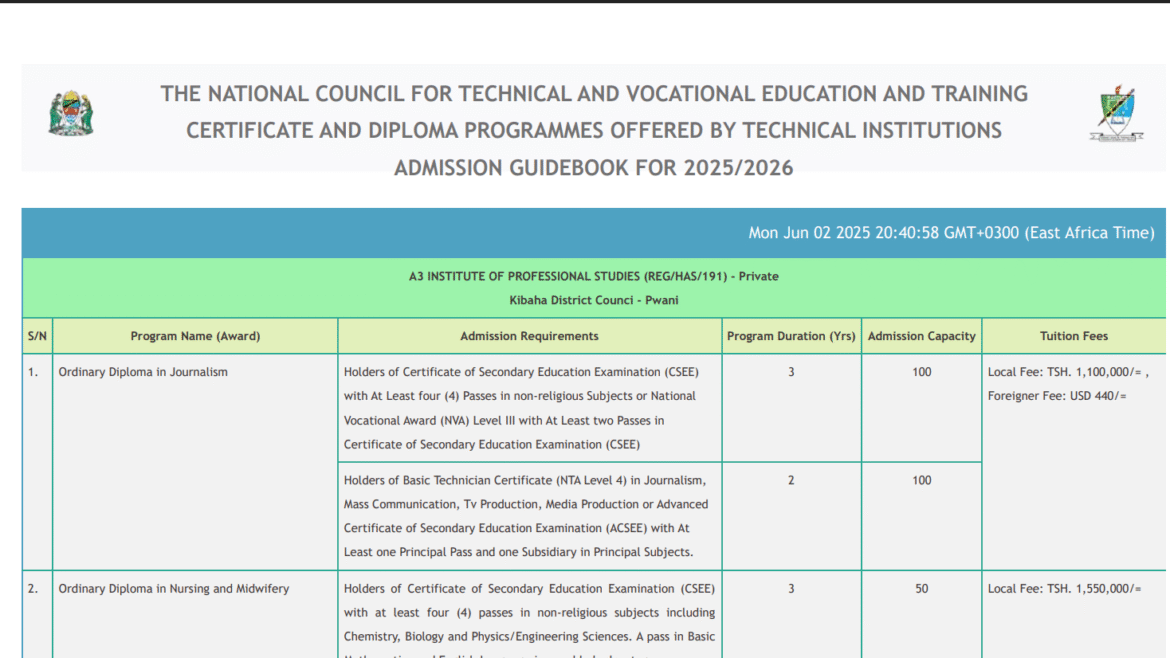Select the 3-year duration cell for Journalism
The image size is (1170, 658).
pyautogui.click(x=791, y=371)
